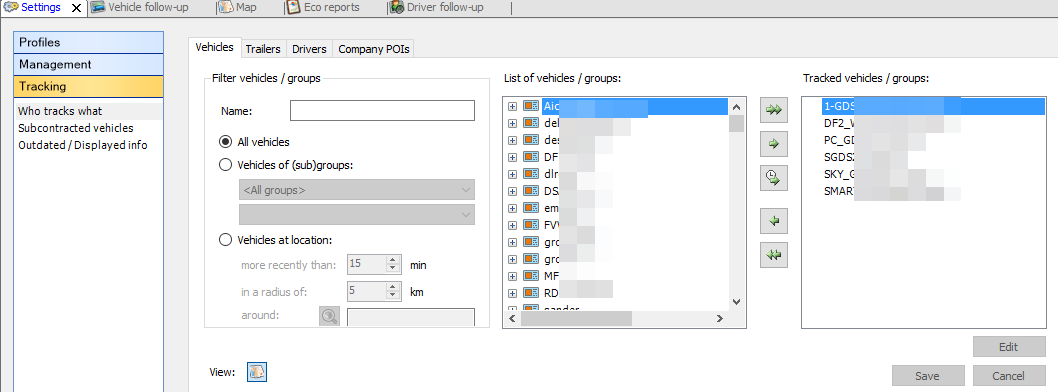Click the location search magnifier icon
This screenshot has width=1058, height=392.
[x=329, y=316]
